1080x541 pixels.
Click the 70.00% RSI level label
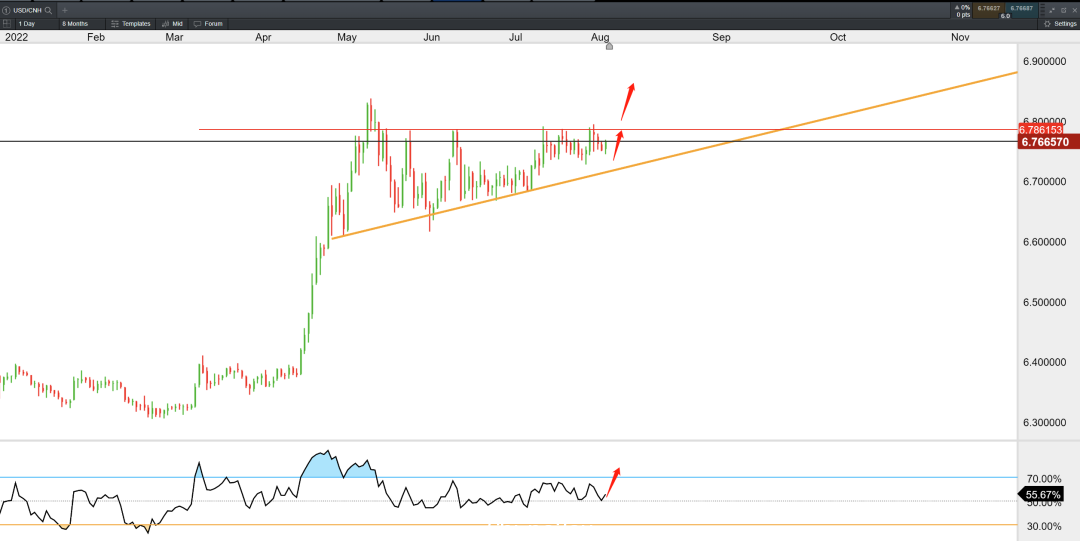[1043, 479]
